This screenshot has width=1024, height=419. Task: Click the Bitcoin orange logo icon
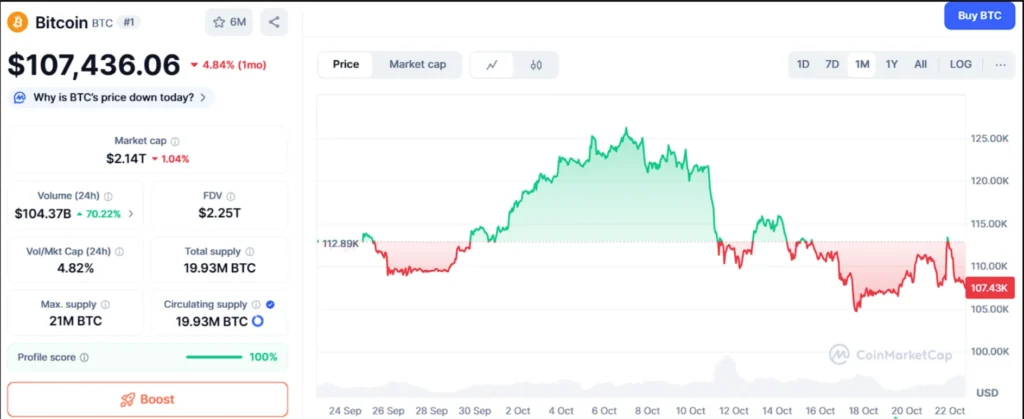(18, 22)
